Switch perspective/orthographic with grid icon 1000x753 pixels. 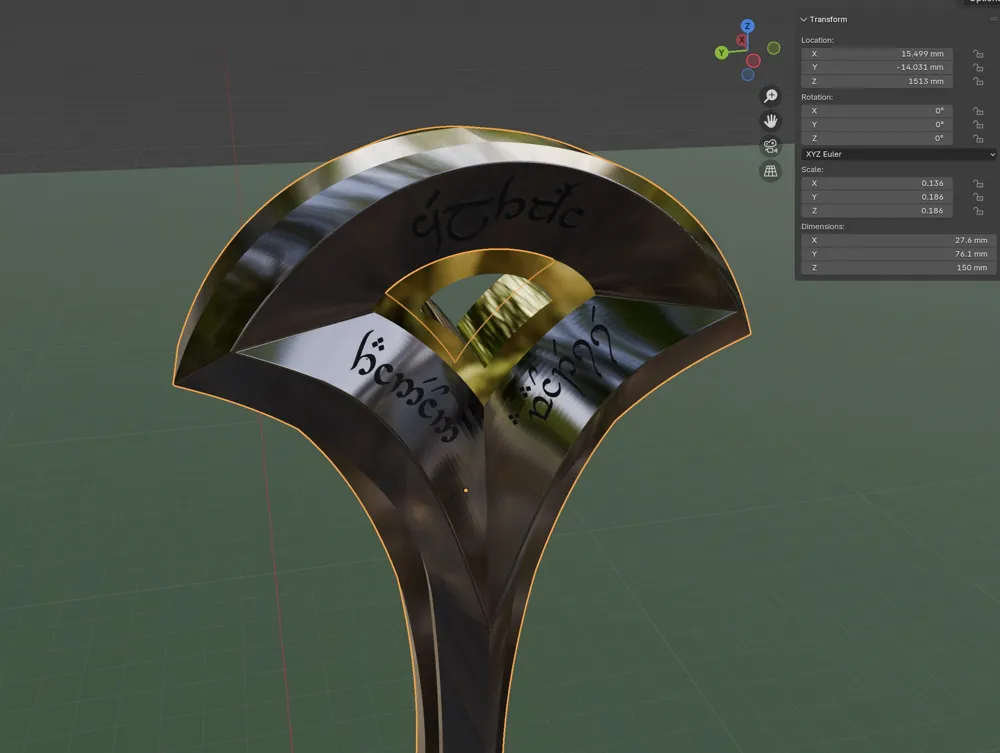tap(770, 171)
